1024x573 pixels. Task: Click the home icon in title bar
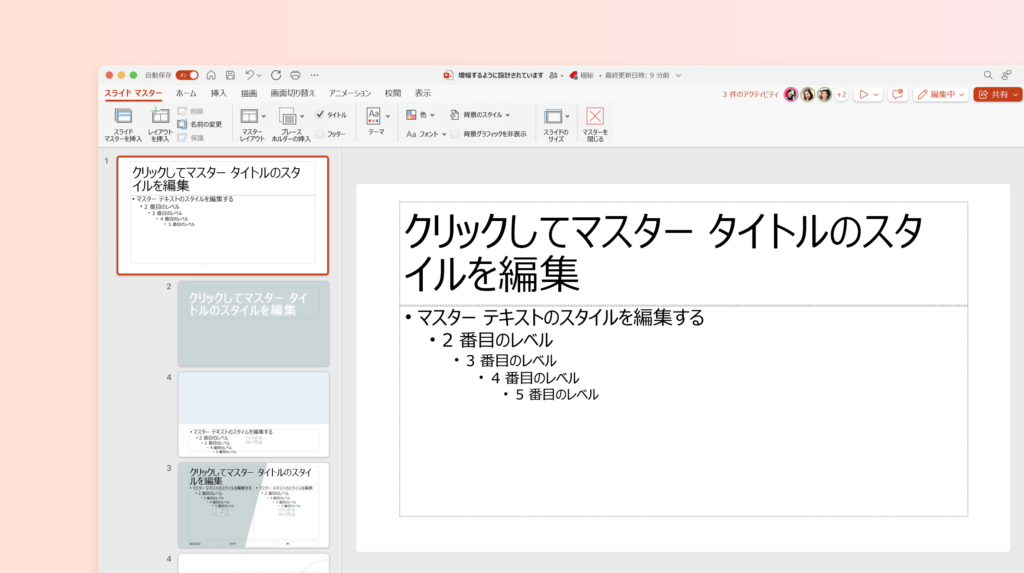tap(211, 75)
